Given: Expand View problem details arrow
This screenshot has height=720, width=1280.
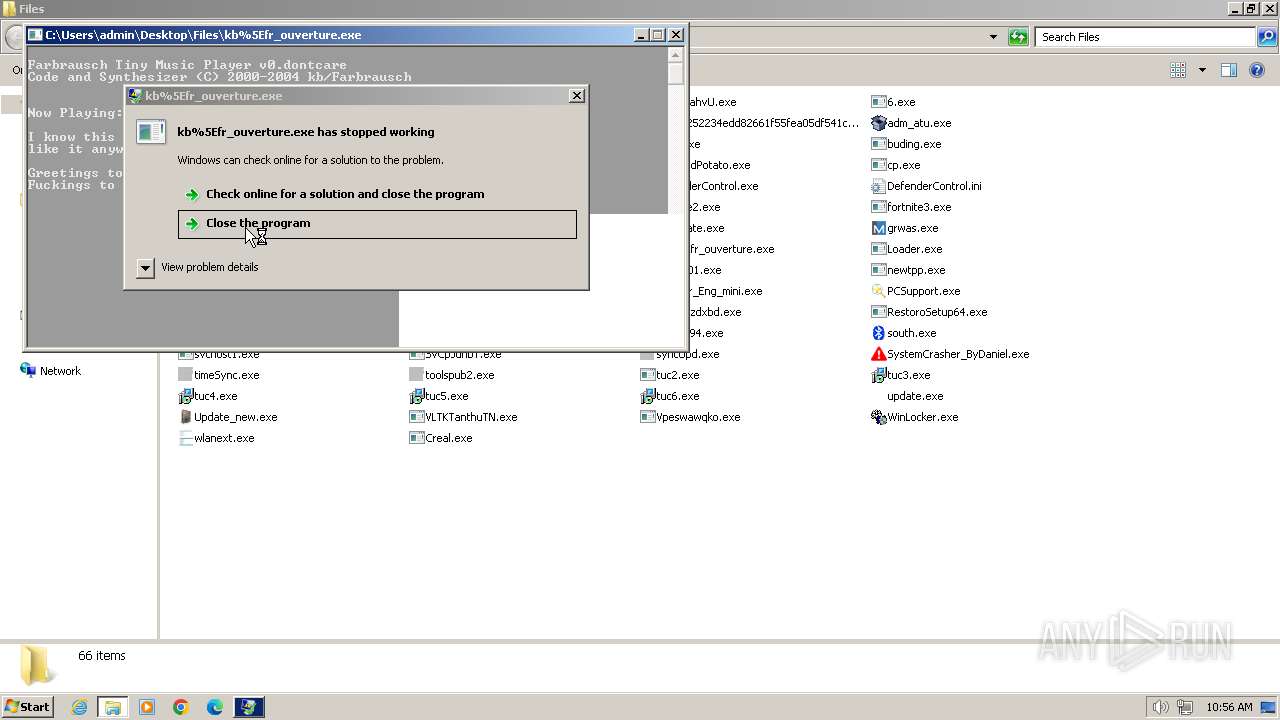Looking at the screenshot, I should [x=145, y=268].
